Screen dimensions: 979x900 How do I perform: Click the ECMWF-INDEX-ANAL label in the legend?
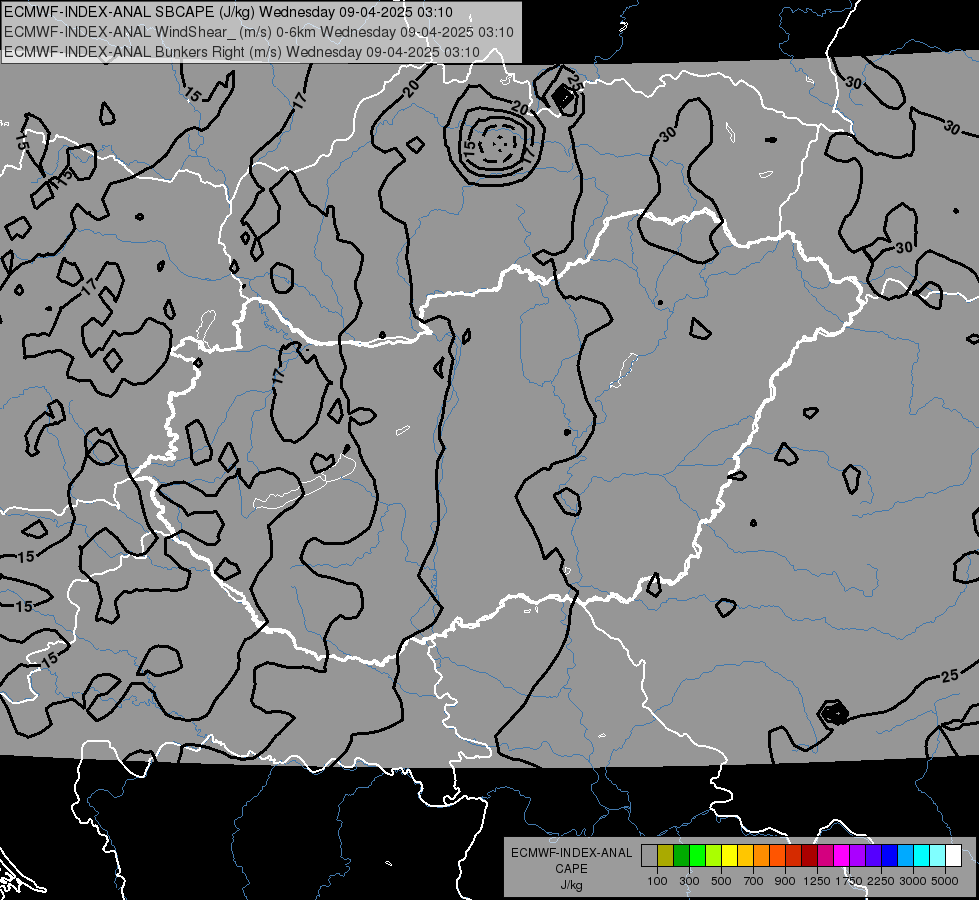(571, 853)
